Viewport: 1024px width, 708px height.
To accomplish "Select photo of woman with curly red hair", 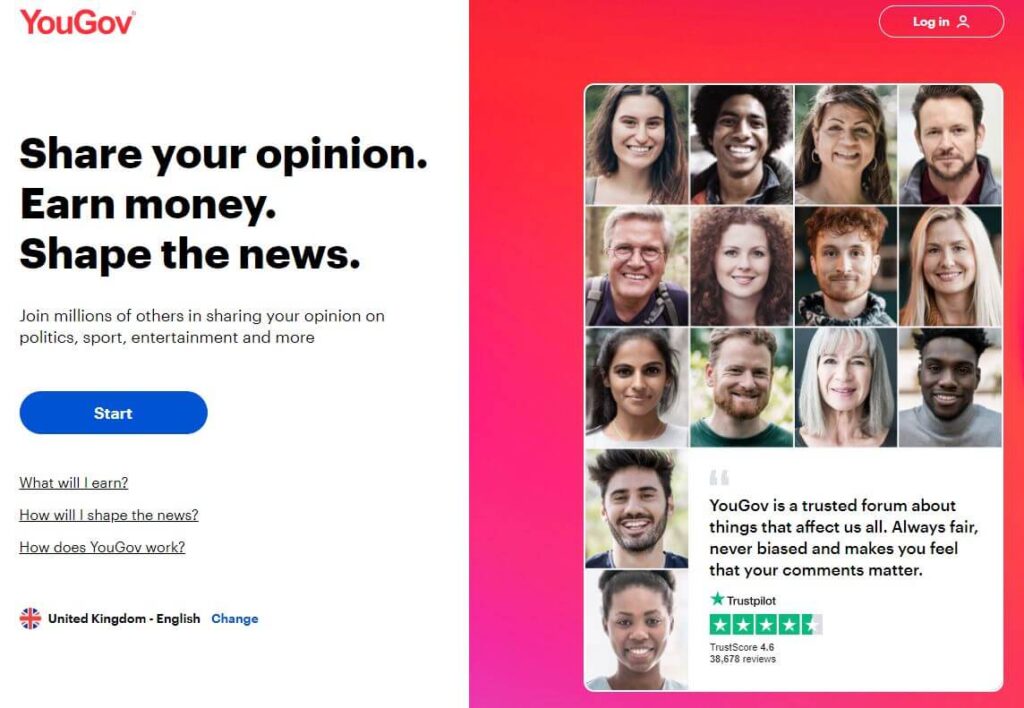I will [x=741, y=266].
